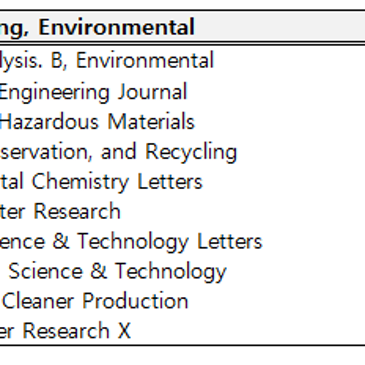Select the blank cell beside 'Chemistry Letters'
This screenshot has height=365, width=365.
(284, 182)
